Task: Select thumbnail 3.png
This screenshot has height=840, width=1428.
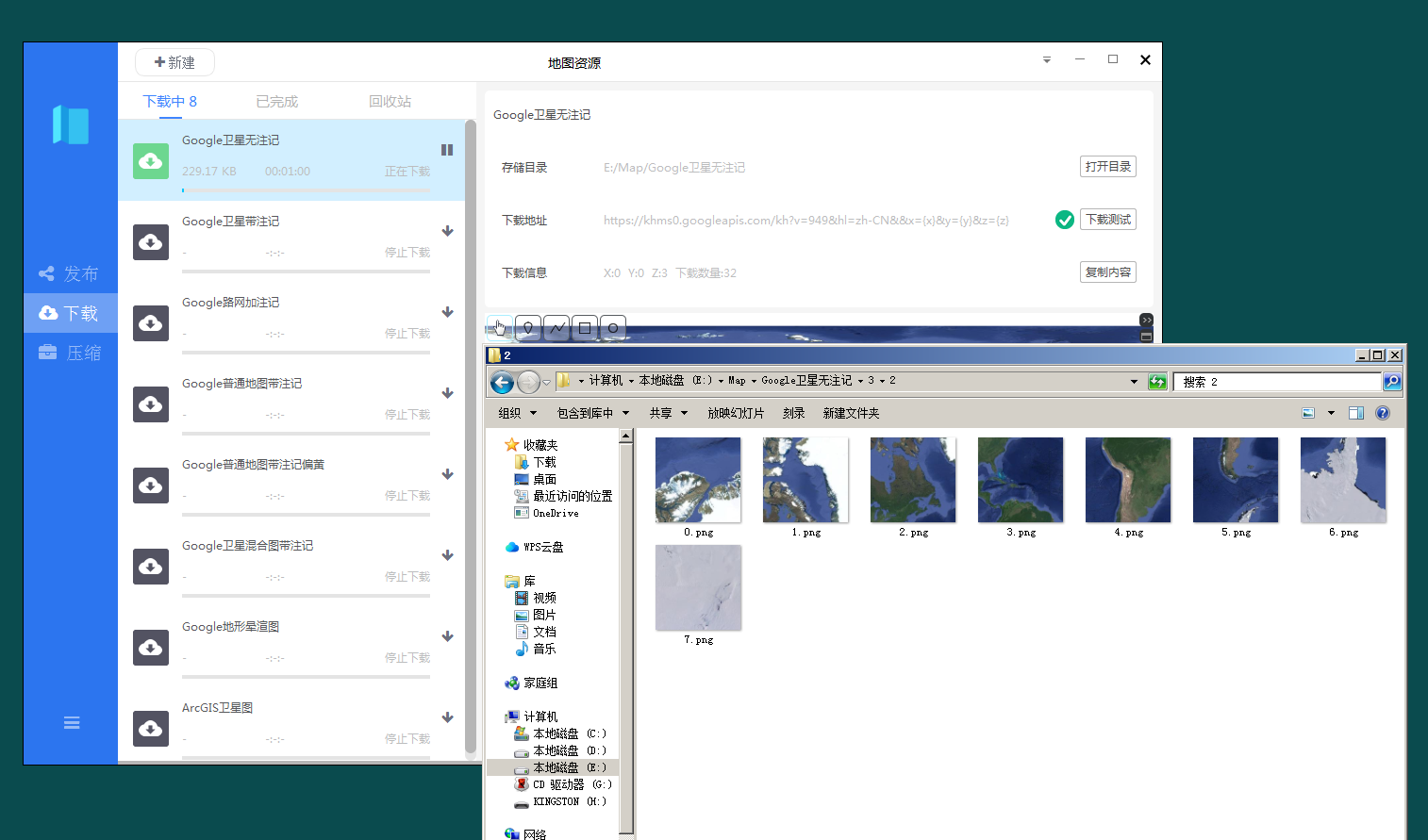Action: click(1021, 480)
